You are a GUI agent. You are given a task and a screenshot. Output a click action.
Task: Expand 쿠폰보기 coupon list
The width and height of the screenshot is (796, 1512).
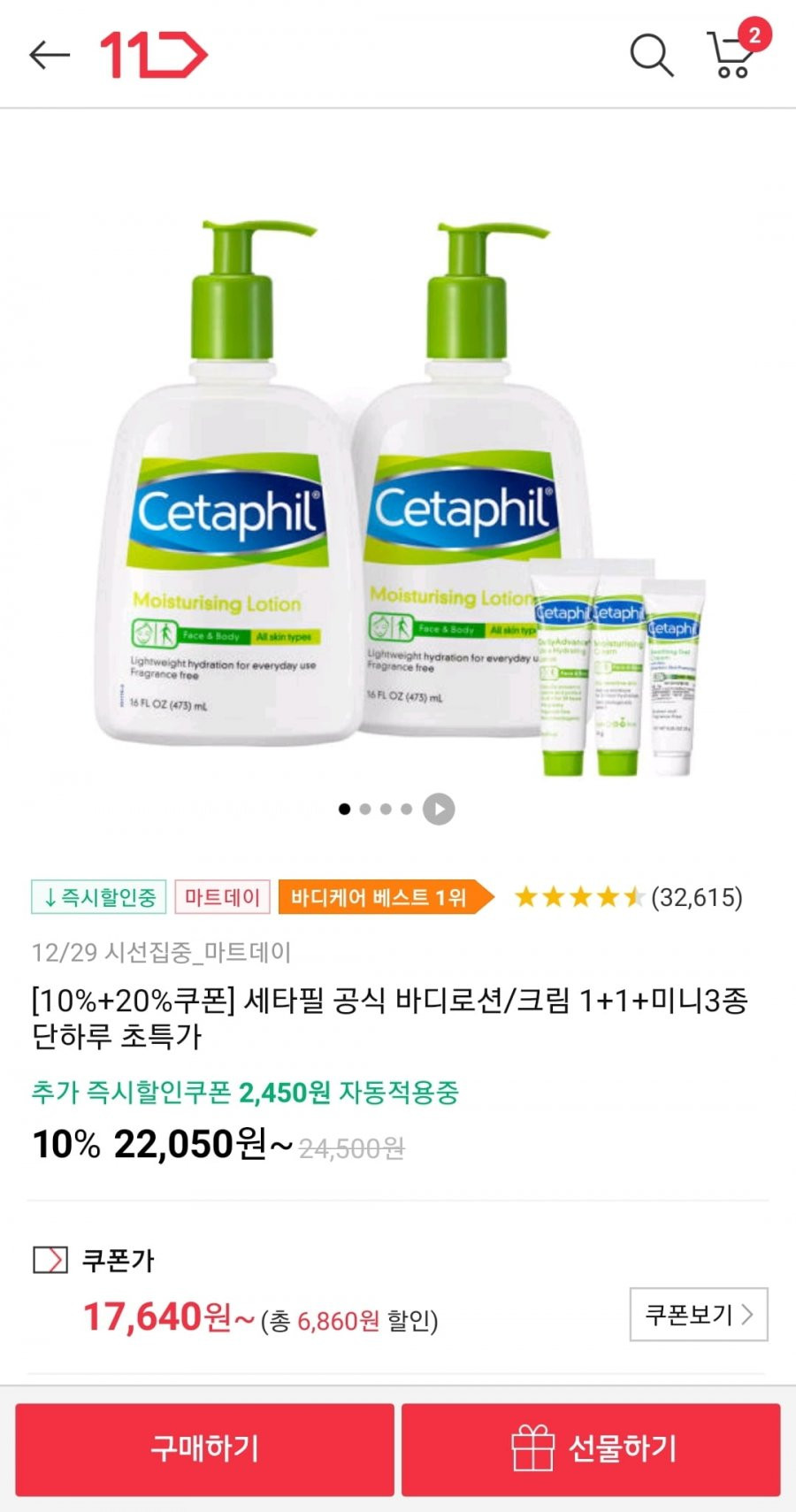[x=699, y=1315]
